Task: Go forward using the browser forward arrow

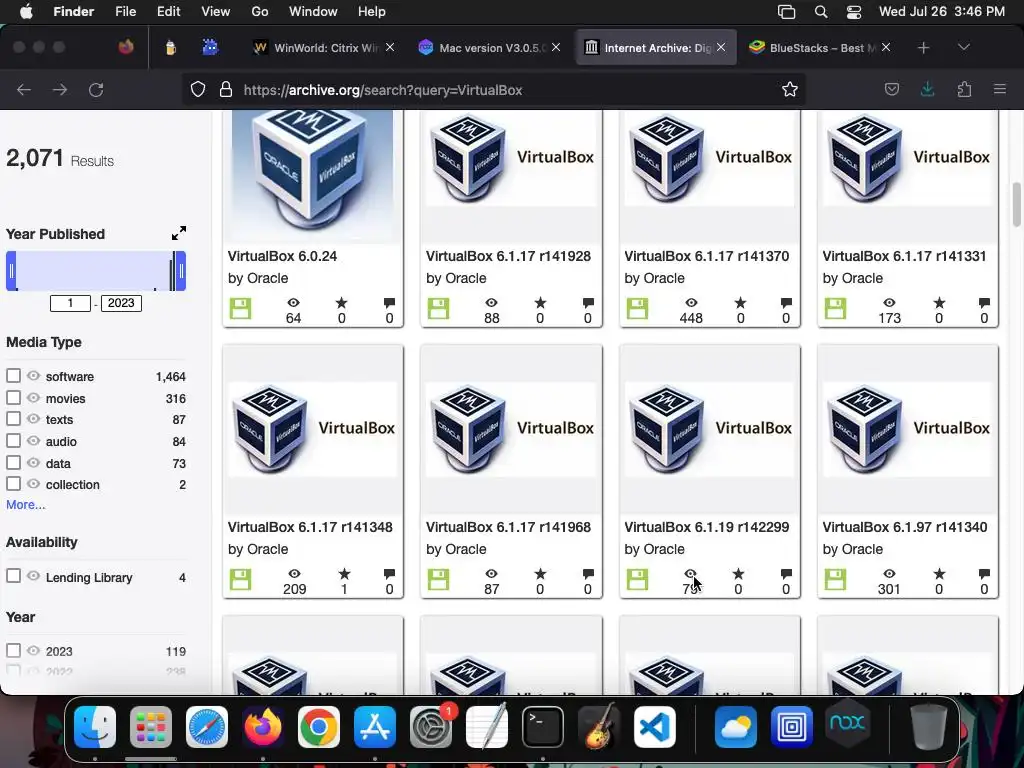Action: click(x=59, y=89)
